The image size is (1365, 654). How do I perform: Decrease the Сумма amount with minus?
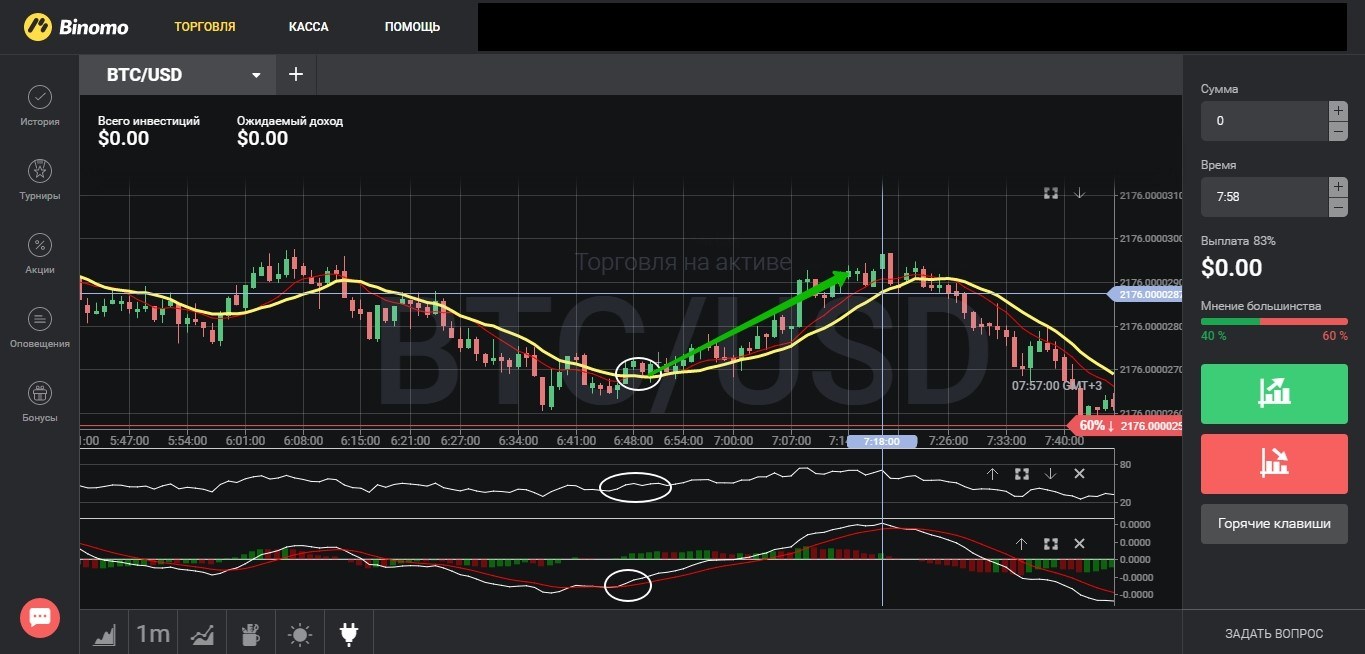coord(1338,132)
